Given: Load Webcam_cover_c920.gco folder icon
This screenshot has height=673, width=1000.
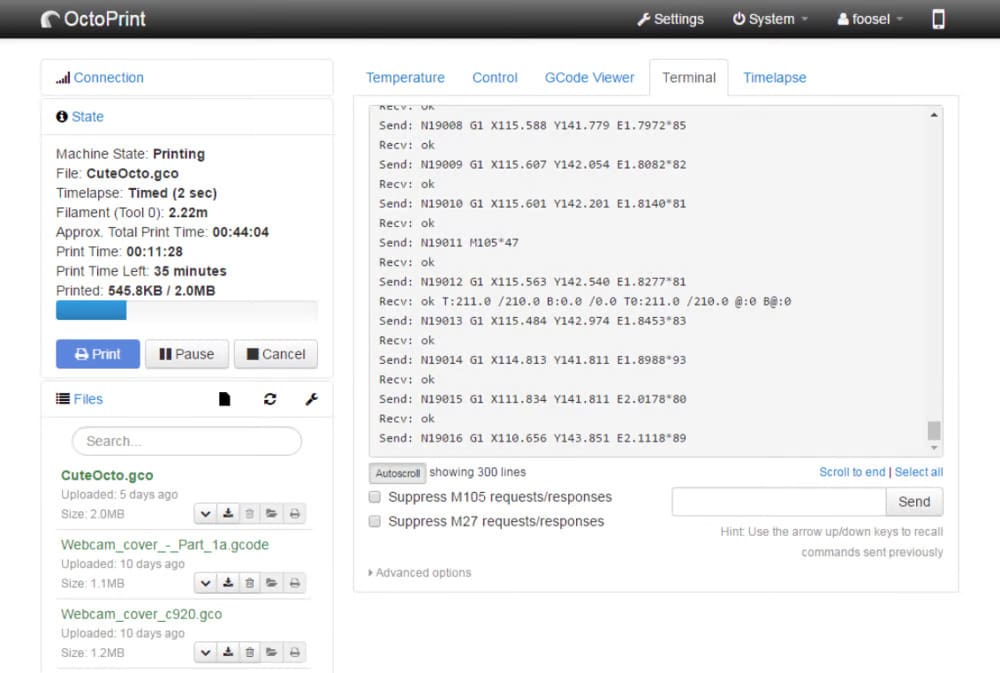Looking at the screenshot, I should click(x=272, y=653).
